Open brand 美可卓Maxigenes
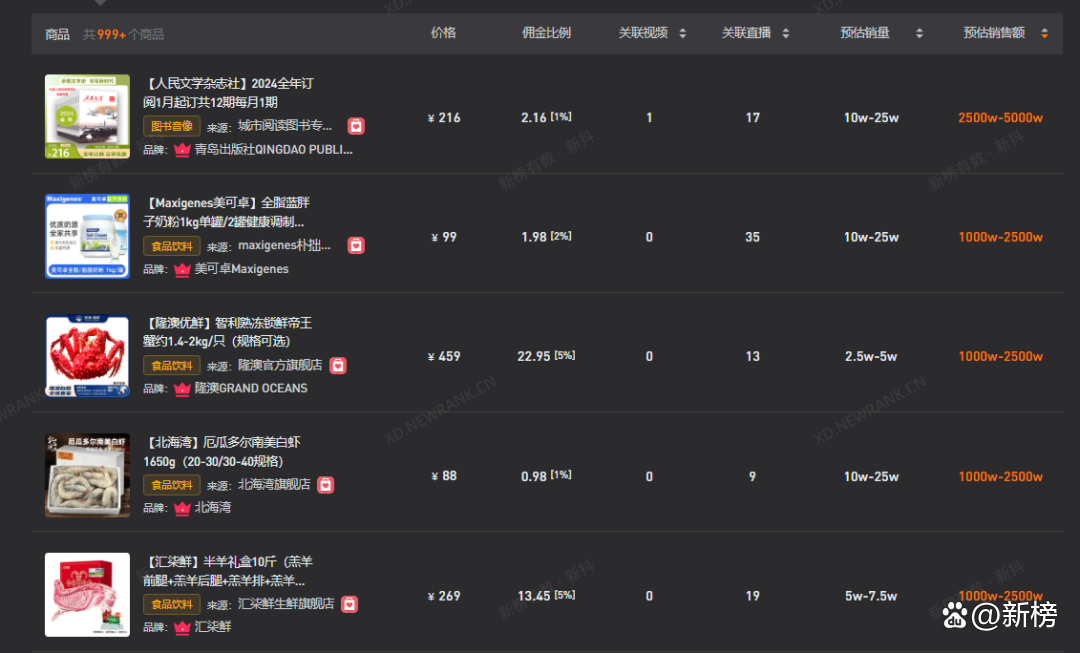Image resolution: width=1080 pixels, height=653 pixels. tap(242, 269)
